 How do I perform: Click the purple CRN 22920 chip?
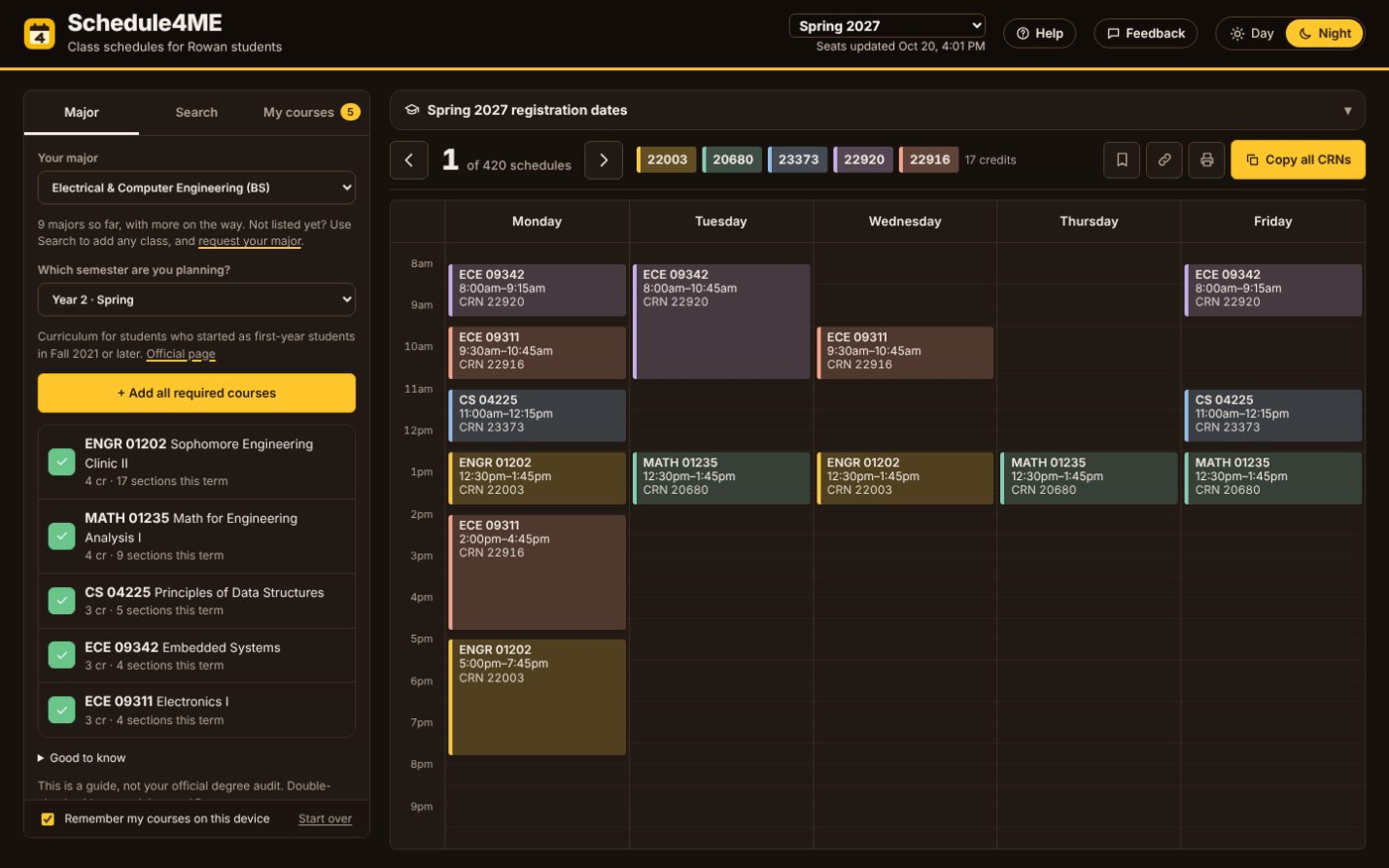(863, 160)
